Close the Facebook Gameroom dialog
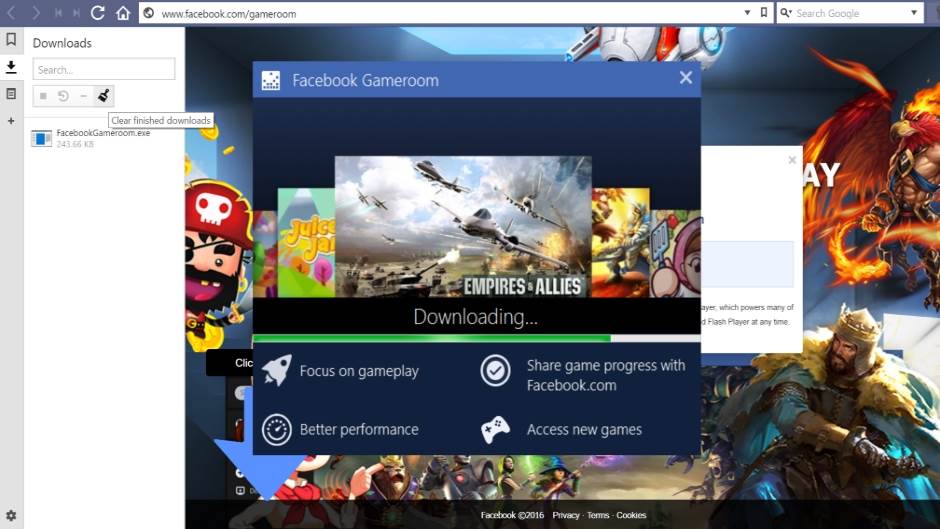This screenshot has height=529, width=940. point(685,78)
